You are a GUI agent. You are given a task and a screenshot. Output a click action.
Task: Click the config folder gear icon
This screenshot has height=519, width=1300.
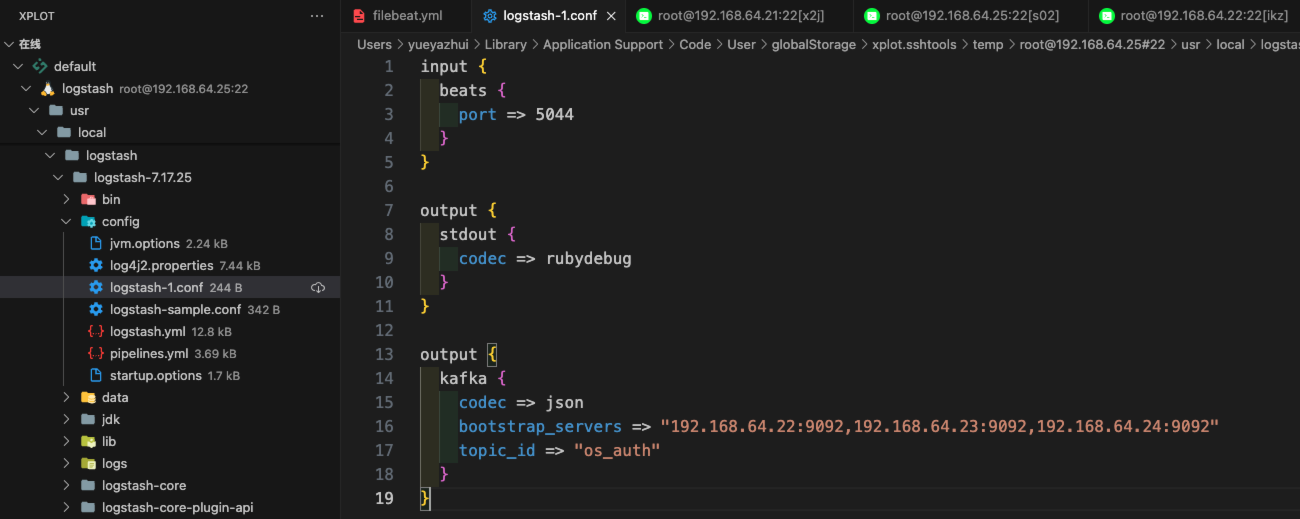click(x=88, y=222)
